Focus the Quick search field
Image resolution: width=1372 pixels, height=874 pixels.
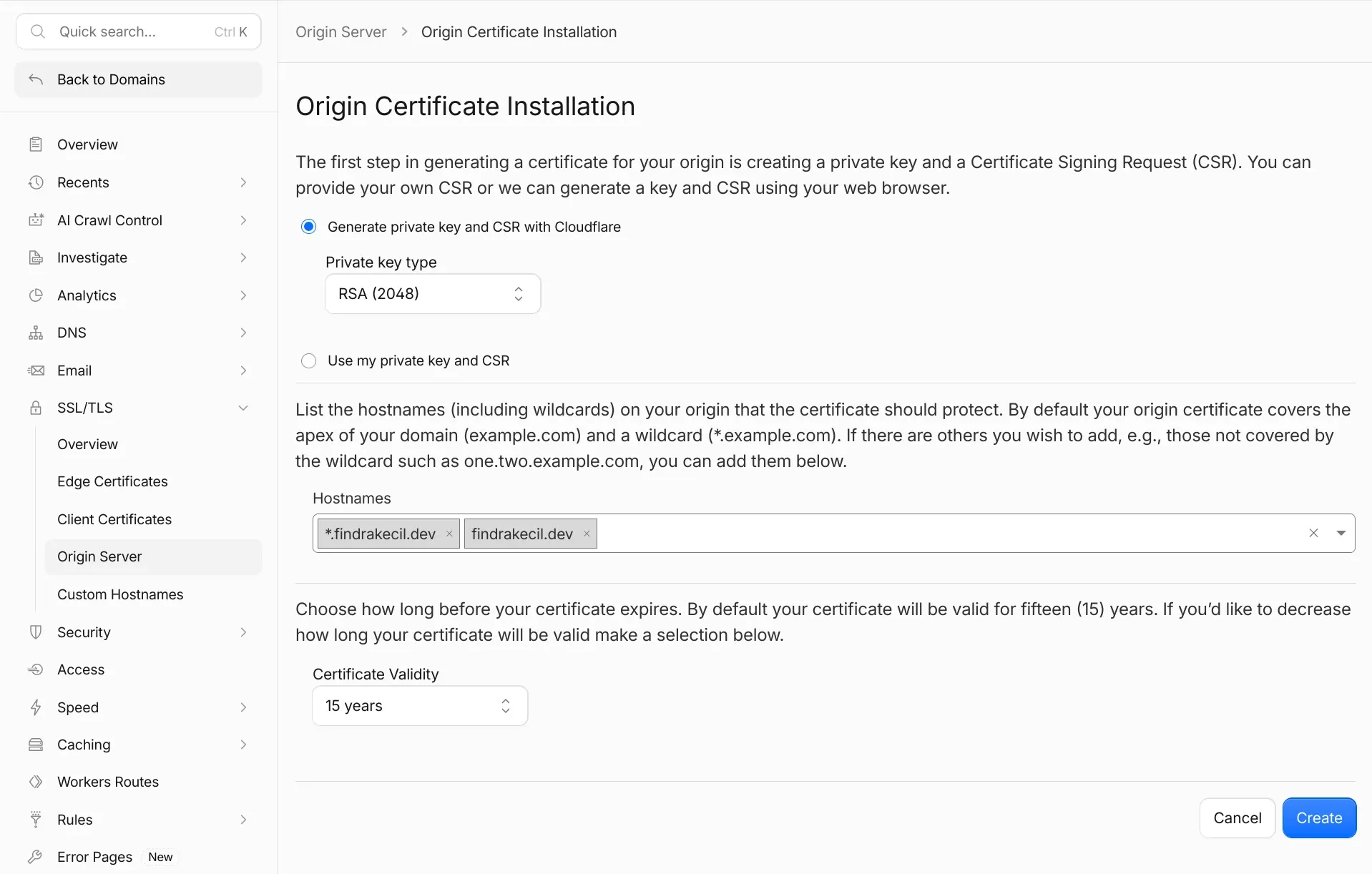[x=139, y=31]
